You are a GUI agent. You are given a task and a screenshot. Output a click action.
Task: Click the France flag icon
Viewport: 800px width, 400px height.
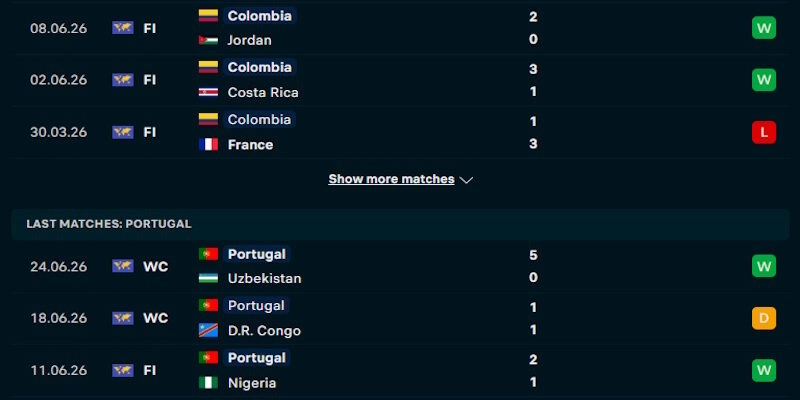[x=208, y=144]
